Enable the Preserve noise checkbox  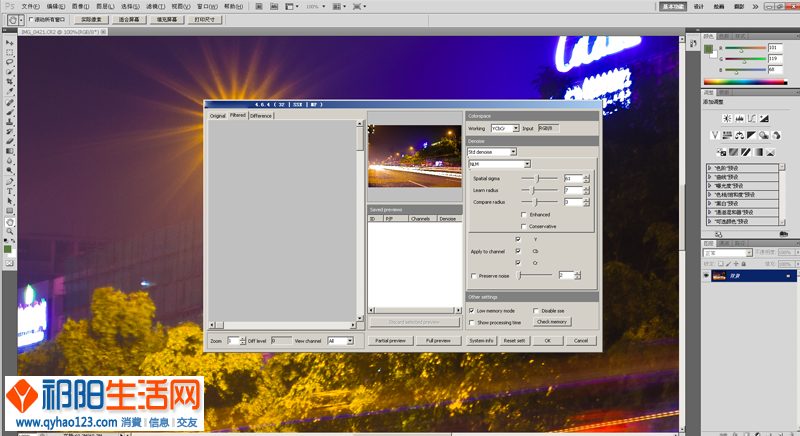tap(473, 276)
